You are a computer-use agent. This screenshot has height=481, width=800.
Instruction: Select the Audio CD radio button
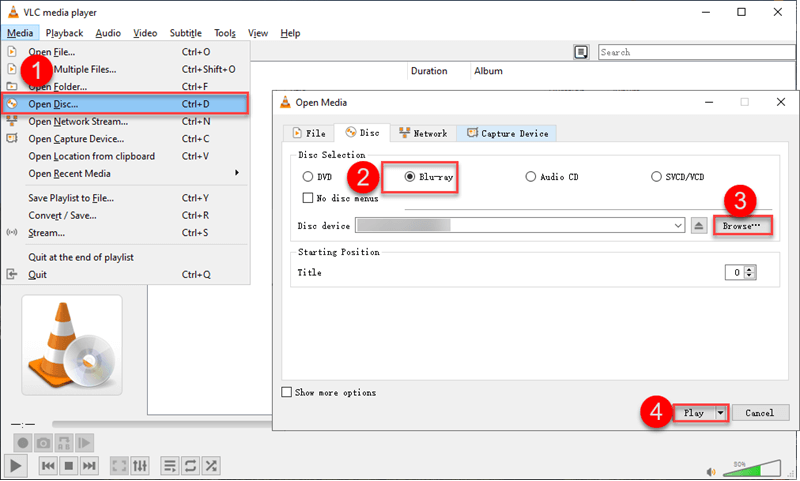click(531, 176)
